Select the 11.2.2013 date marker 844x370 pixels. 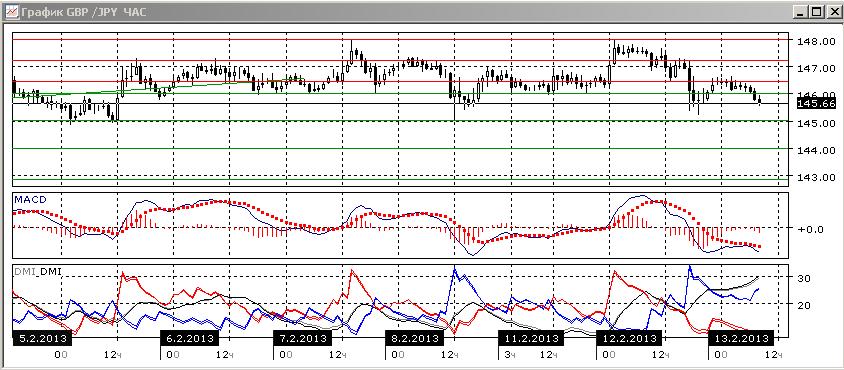tap(530, 339)
